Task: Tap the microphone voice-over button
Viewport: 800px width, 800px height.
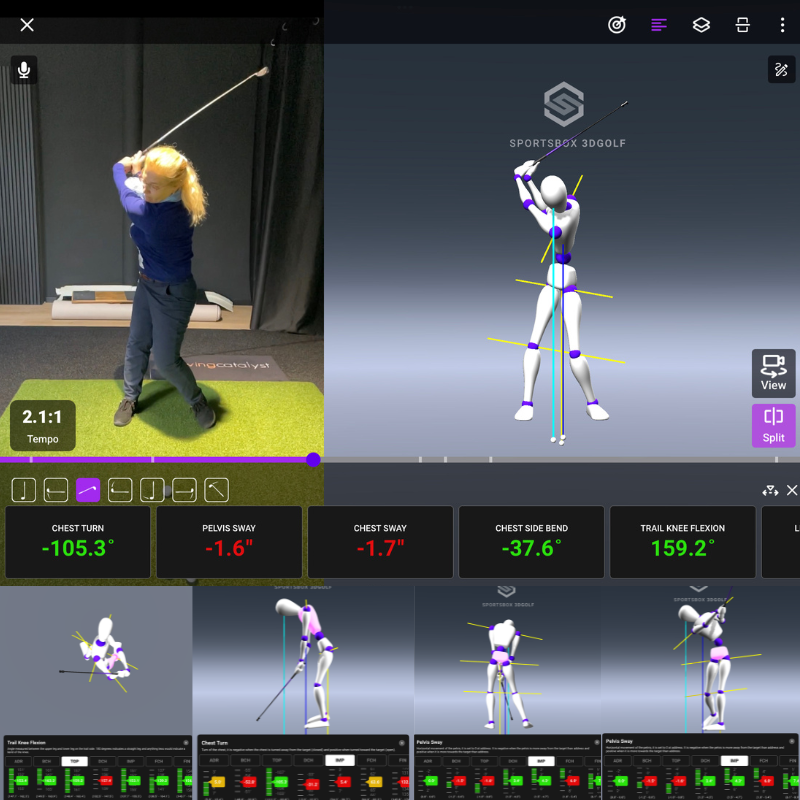Action: click(24, 70)
